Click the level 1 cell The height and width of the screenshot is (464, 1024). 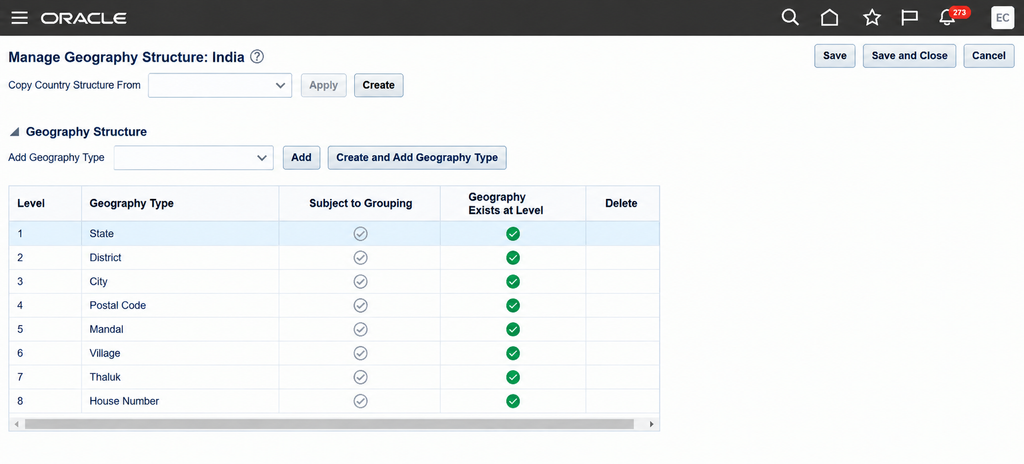[x=45, y=234]
